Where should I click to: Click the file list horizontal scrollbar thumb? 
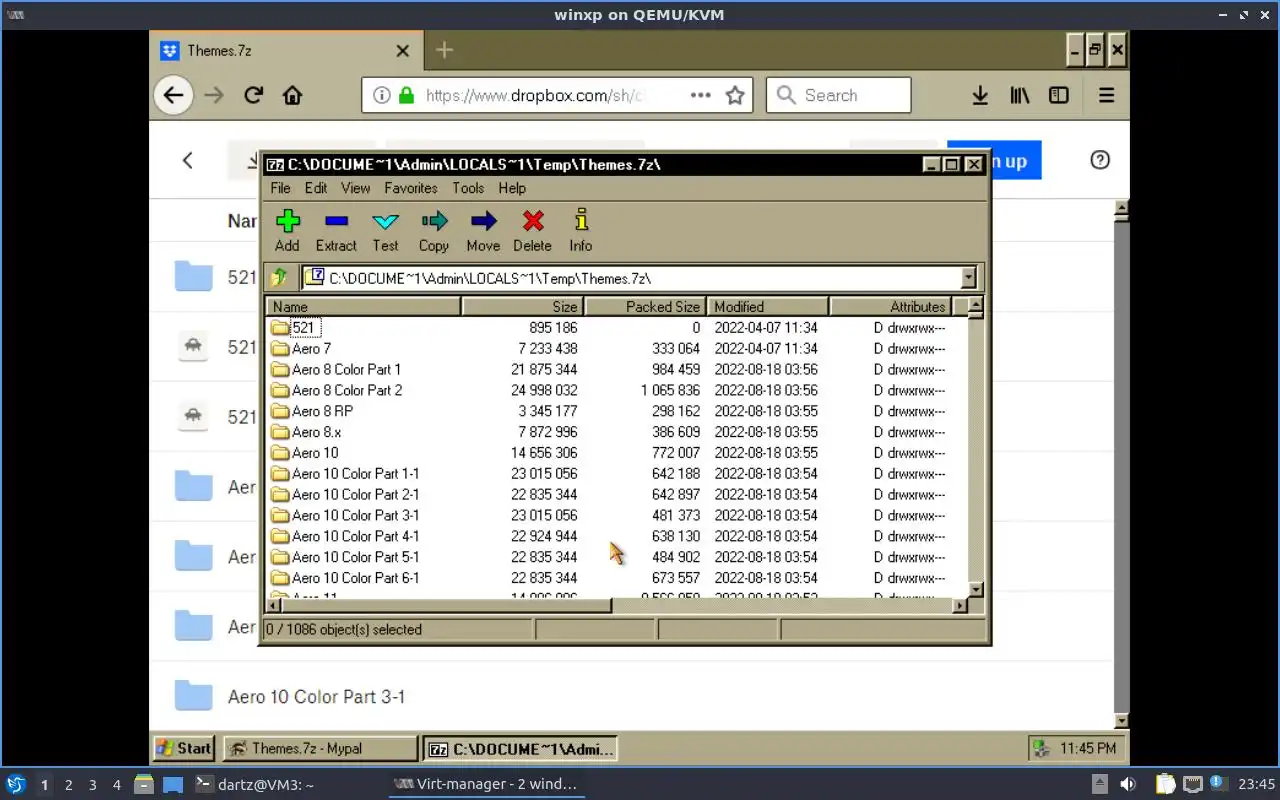point(446,605)
